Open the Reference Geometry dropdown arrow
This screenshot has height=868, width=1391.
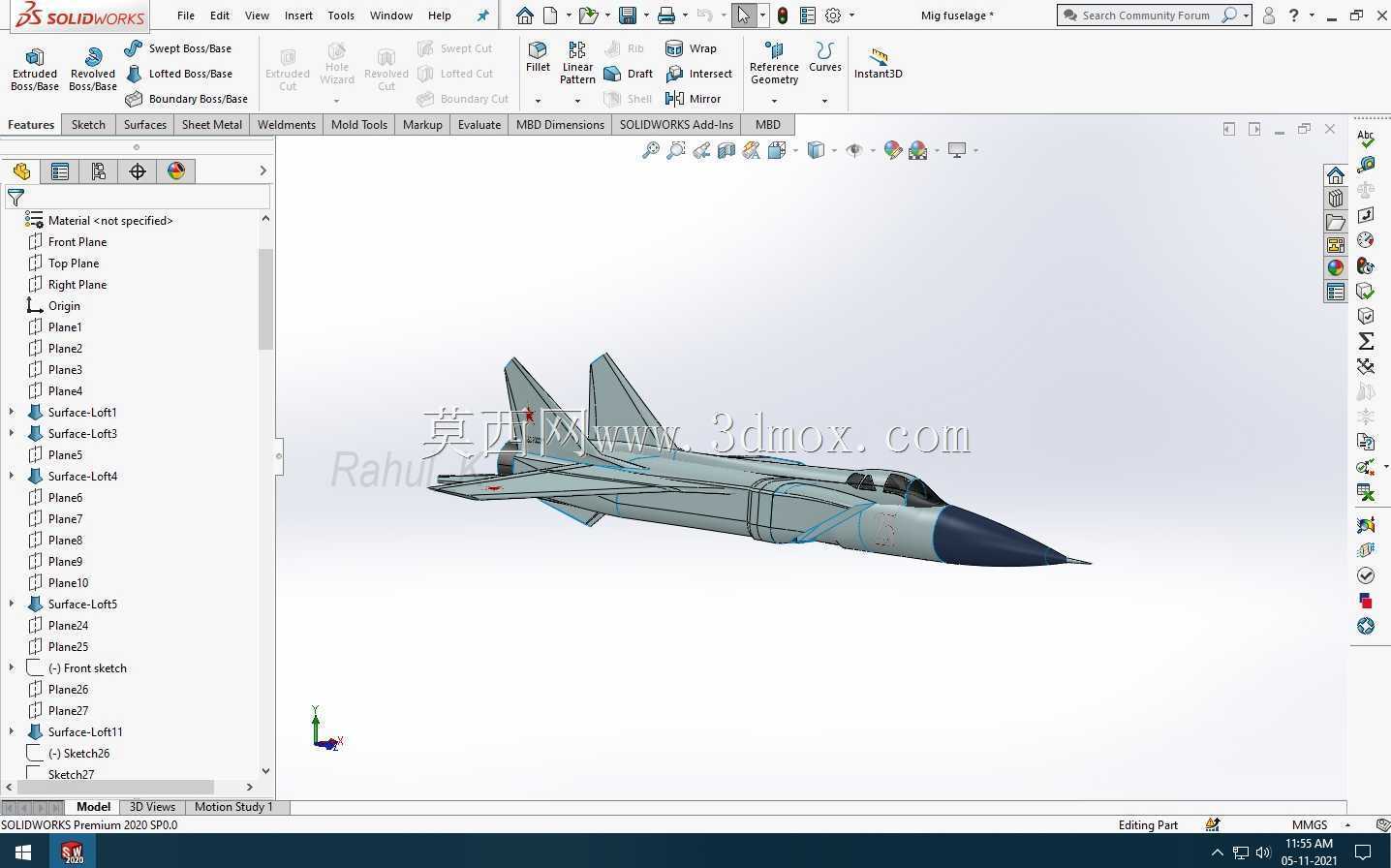pos(774,101)
